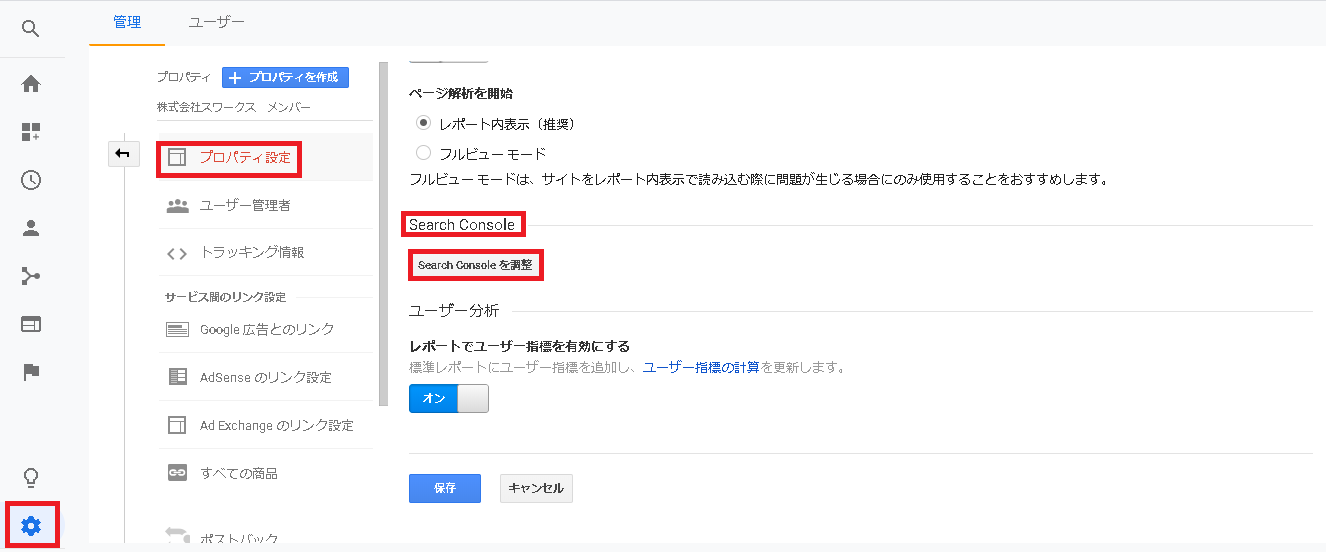Switch to the ユーザー tab
The image size is (1326, 552).
216,22
